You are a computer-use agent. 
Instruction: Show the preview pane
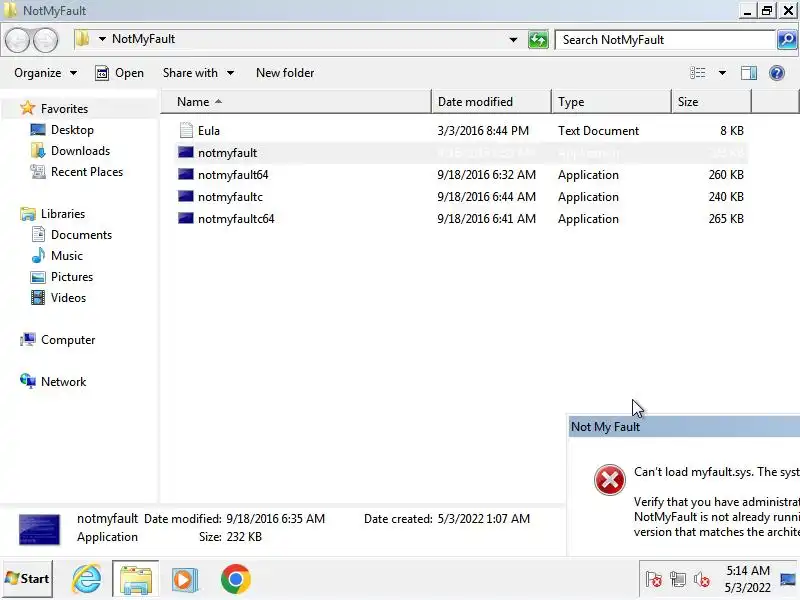(748, 73)
